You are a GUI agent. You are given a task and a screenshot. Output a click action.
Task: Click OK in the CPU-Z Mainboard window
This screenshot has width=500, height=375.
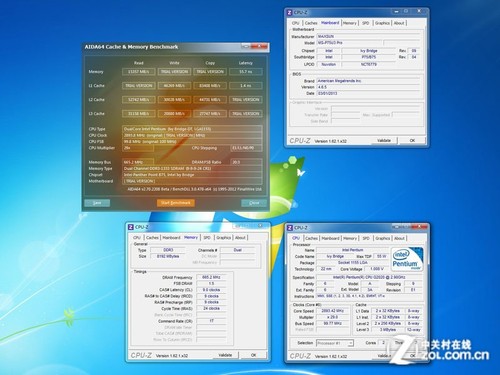click(x=412, y=141)
